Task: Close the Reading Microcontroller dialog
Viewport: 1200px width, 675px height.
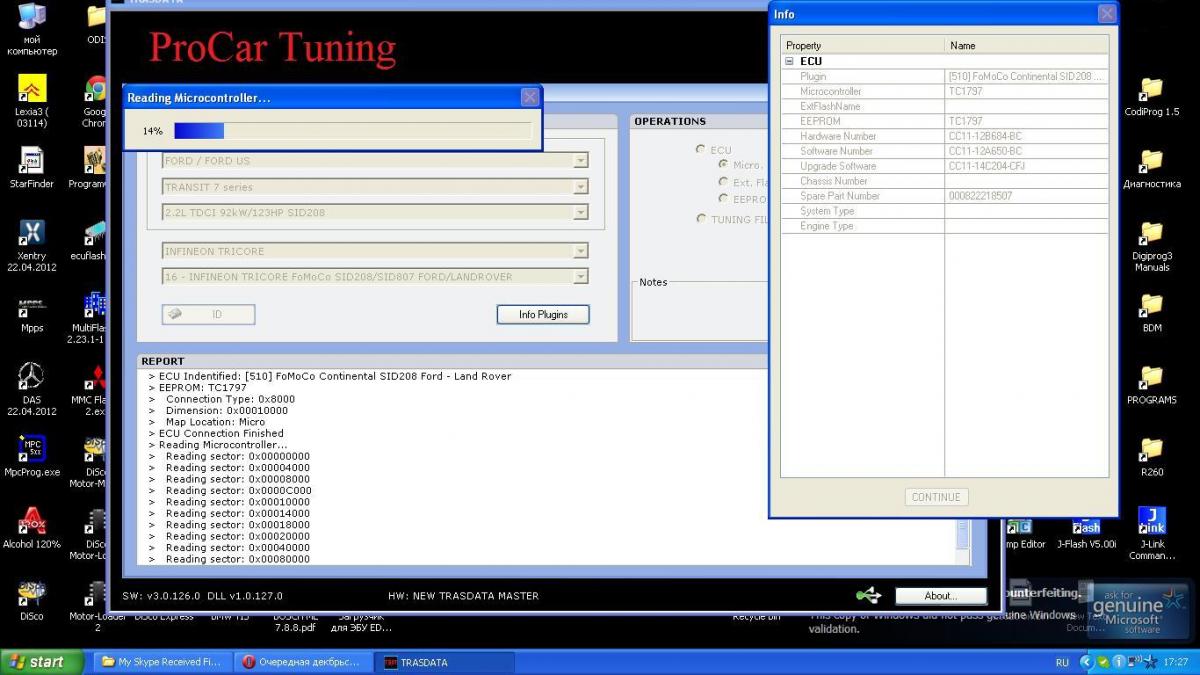Action: click(x=530, y=97)
